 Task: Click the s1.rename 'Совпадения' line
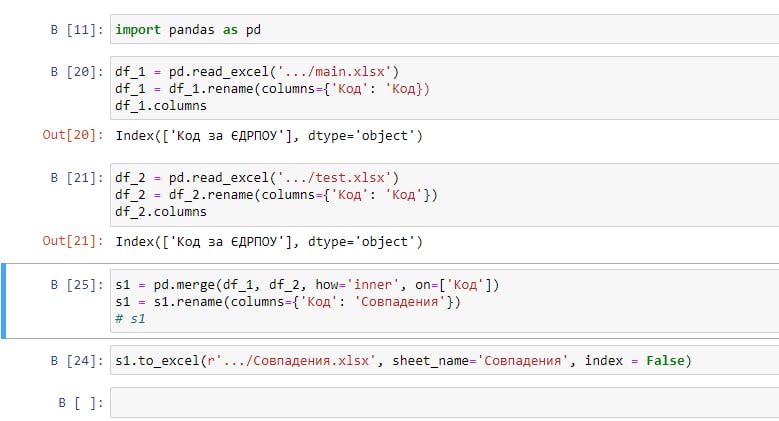coord(288,302)
